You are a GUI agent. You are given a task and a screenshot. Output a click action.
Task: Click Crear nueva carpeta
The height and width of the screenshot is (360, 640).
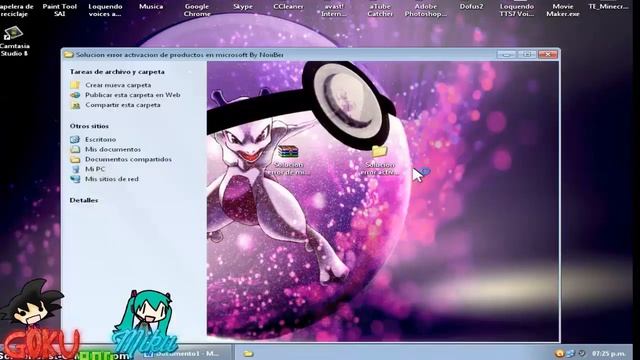(118, 85)
